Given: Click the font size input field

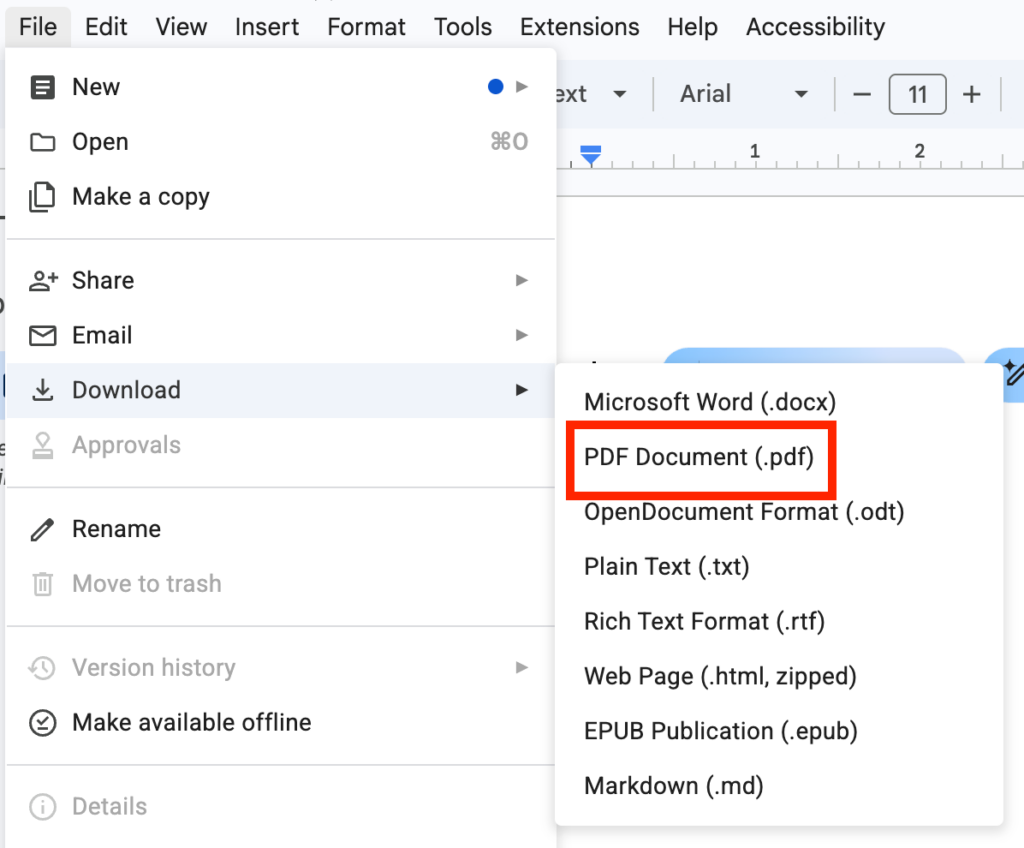Looking at the screenshot, I should point(917,94).
